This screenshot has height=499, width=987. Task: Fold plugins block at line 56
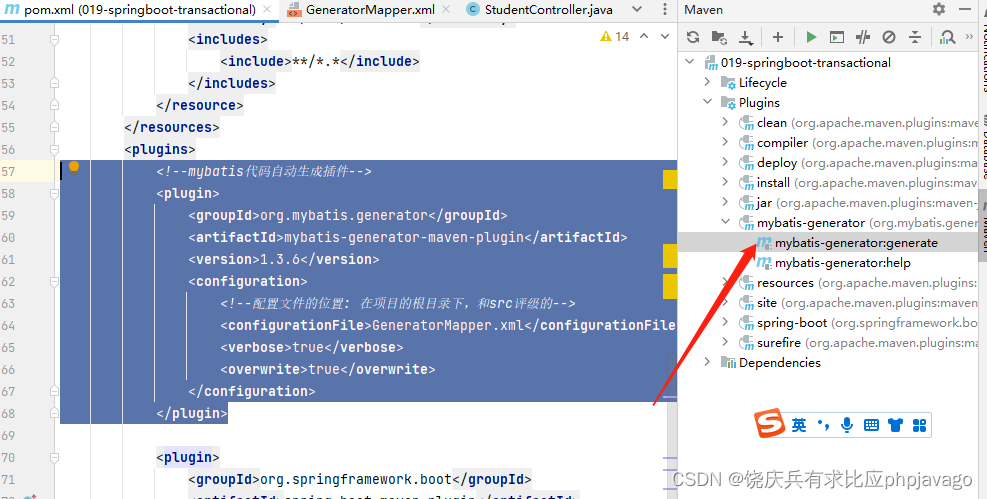[x=55, y=149]
